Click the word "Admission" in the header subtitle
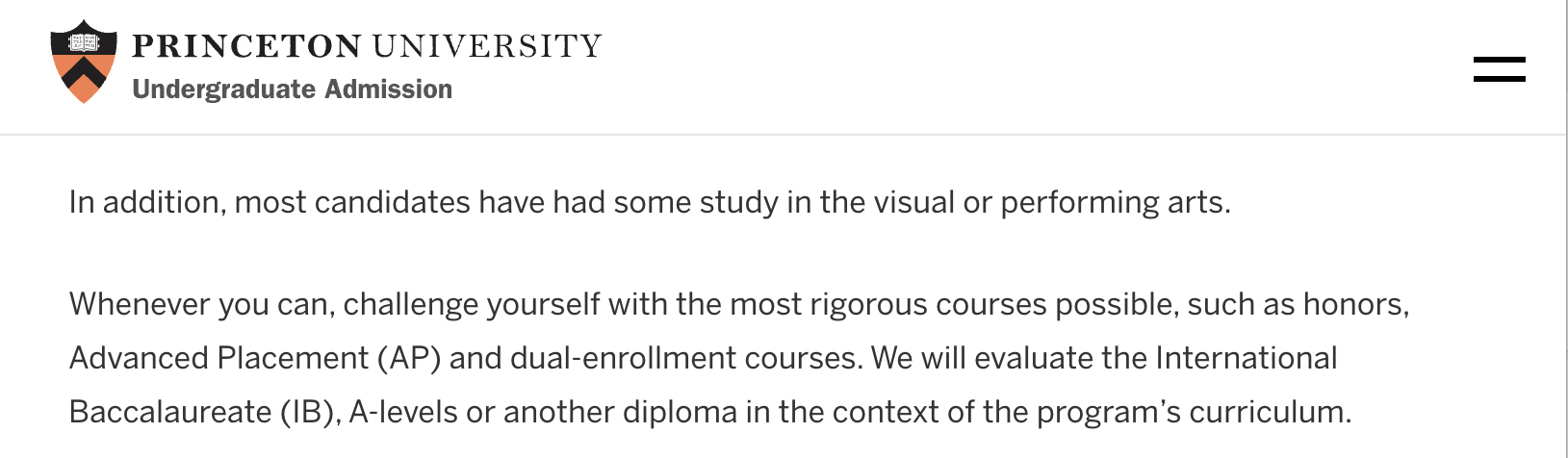Screen dimensions: 1568x458 point(388,89)
